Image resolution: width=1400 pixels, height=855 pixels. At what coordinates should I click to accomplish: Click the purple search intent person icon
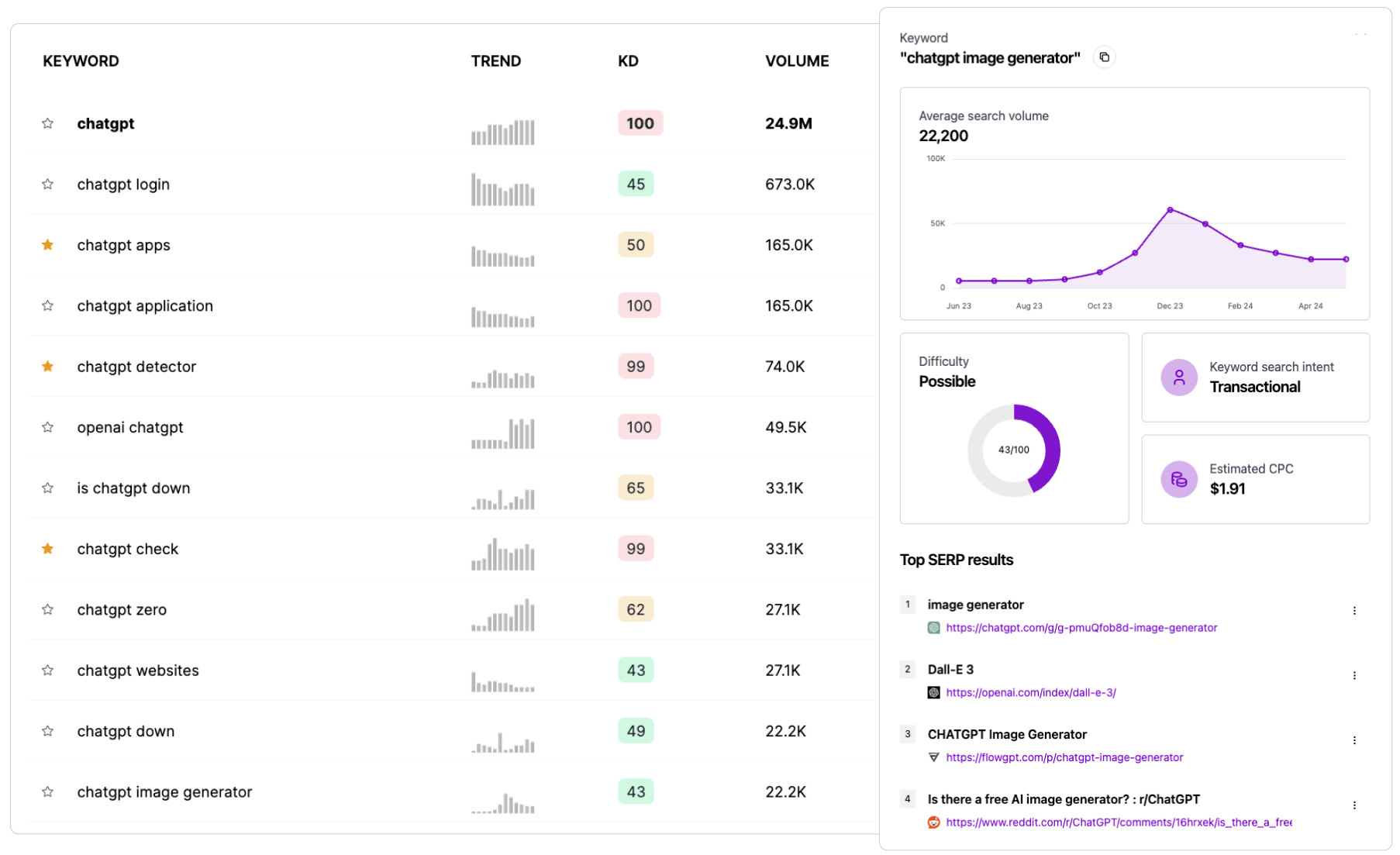pyautogui.click(x=1178, y=378)
